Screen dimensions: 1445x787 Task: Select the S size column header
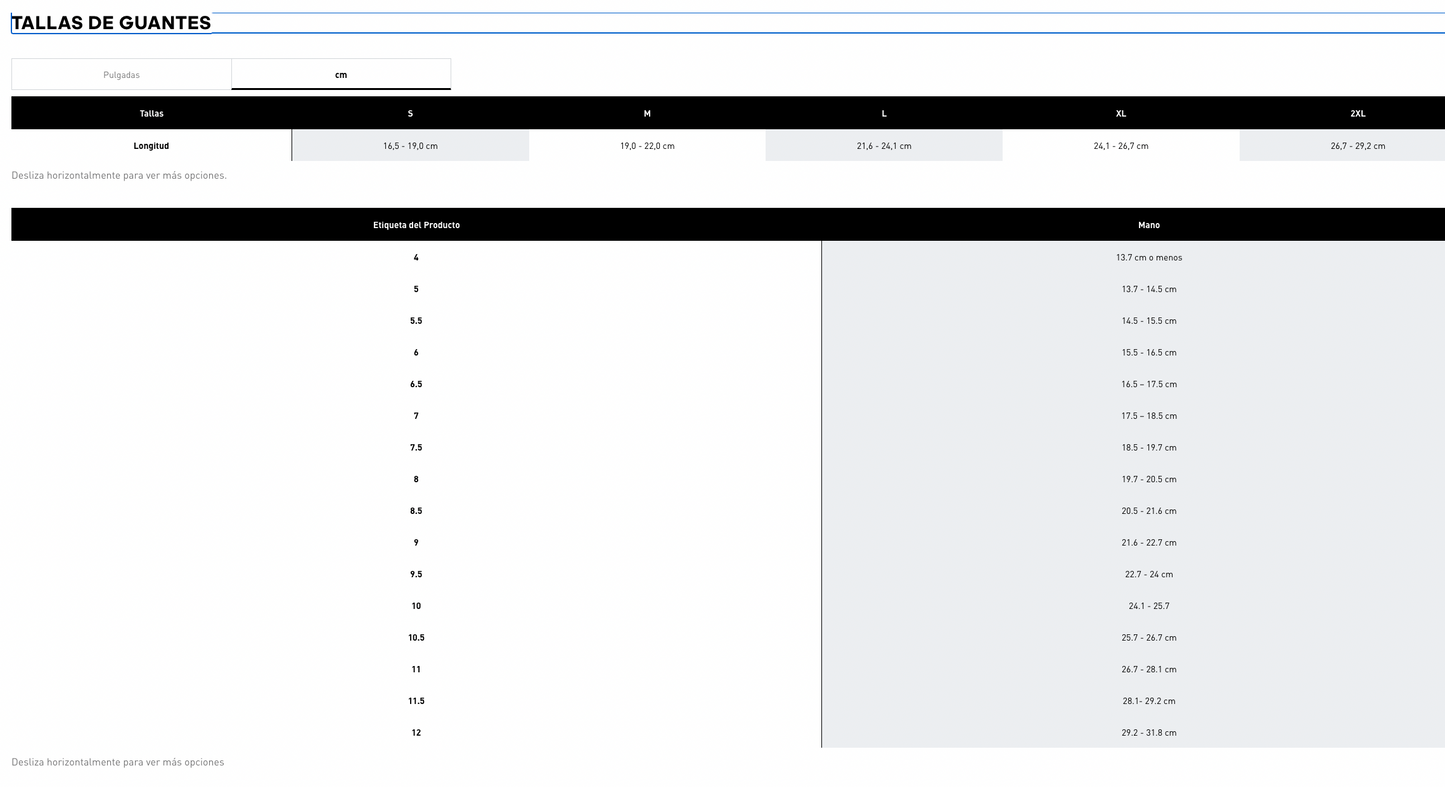point(410,114)
